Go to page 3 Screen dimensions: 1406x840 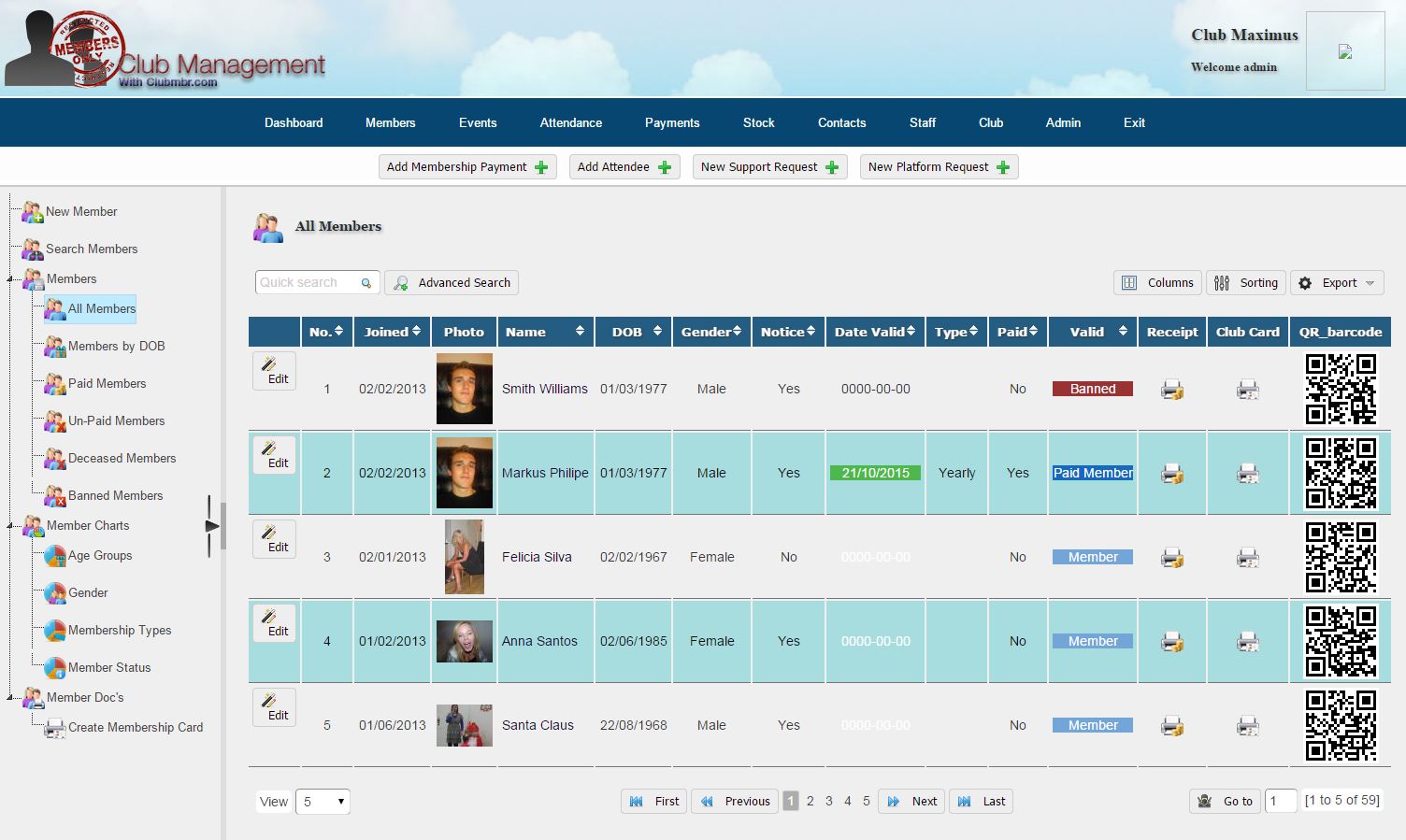click(x=829, y=802)
